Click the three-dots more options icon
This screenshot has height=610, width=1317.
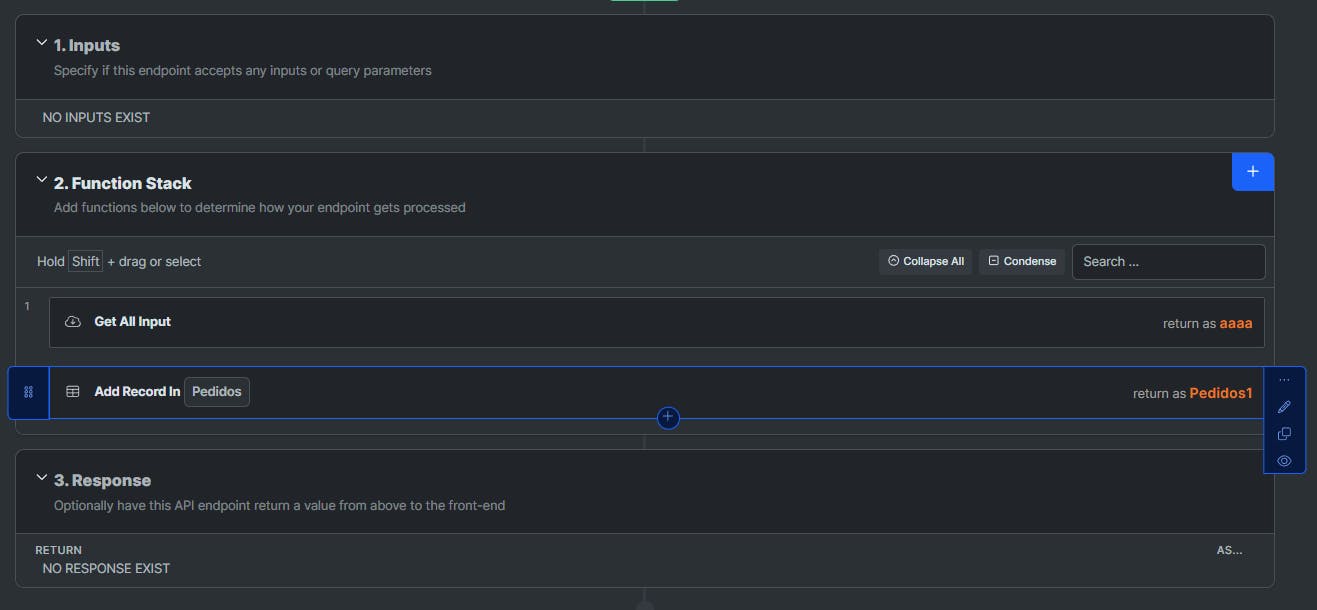click(1285, 380)
